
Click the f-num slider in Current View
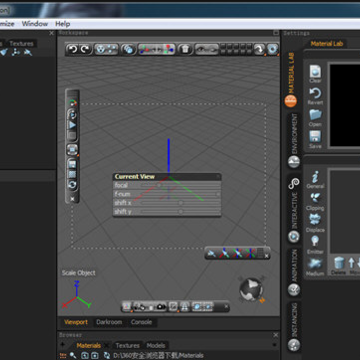click(x=180, y=194)
